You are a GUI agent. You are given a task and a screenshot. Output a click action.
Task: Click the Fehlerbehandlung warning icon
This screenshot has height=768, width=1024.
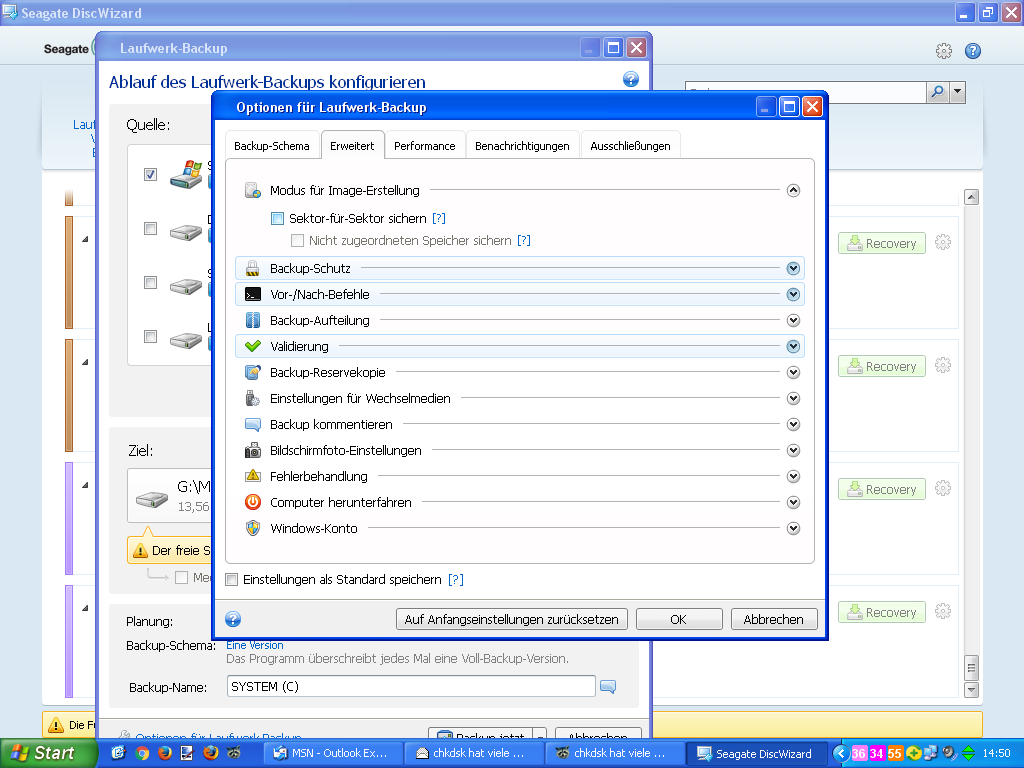(x=253, y=476)
